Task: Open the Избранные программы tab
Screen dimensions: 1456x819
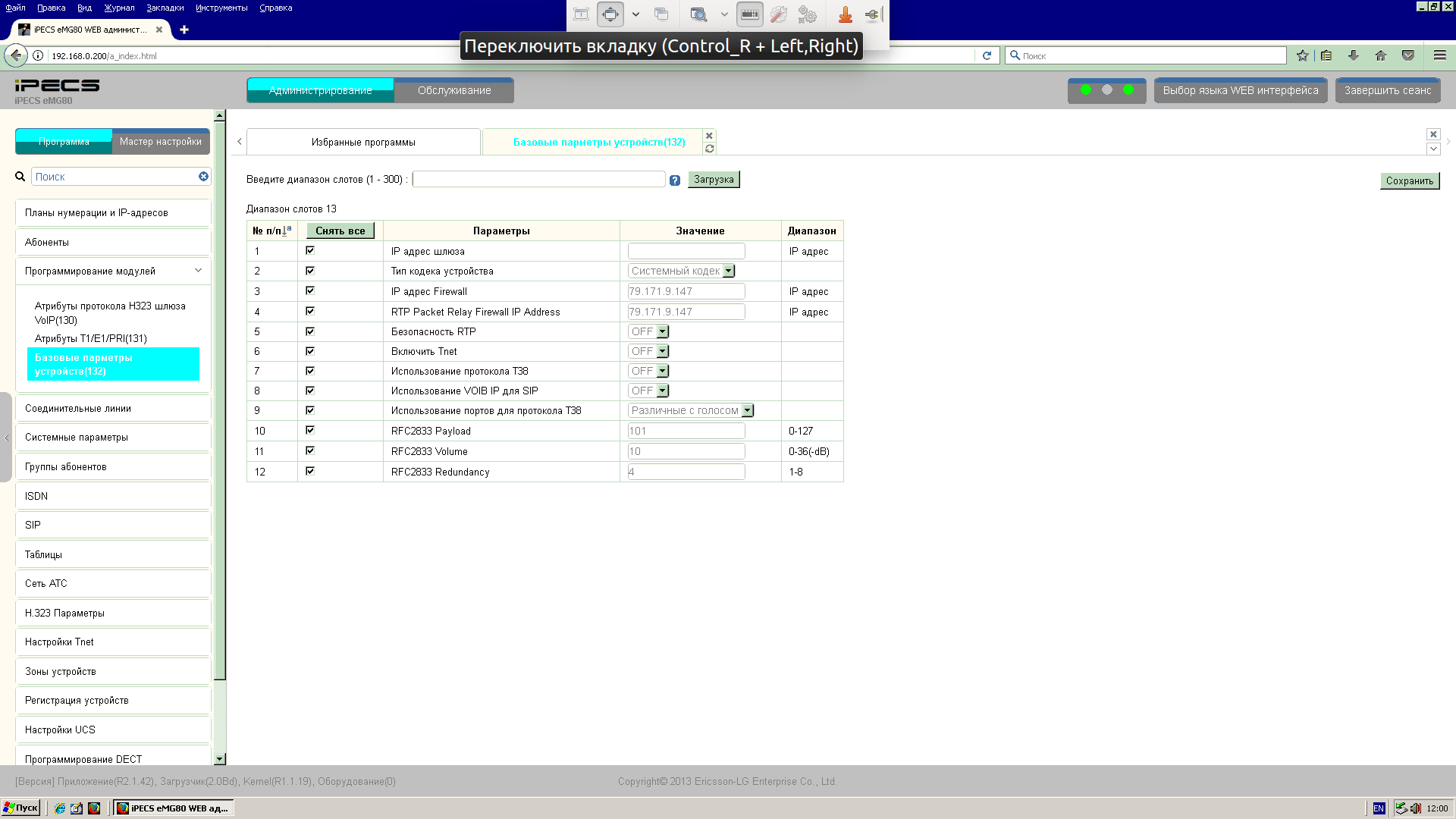Action: [363, 142]
